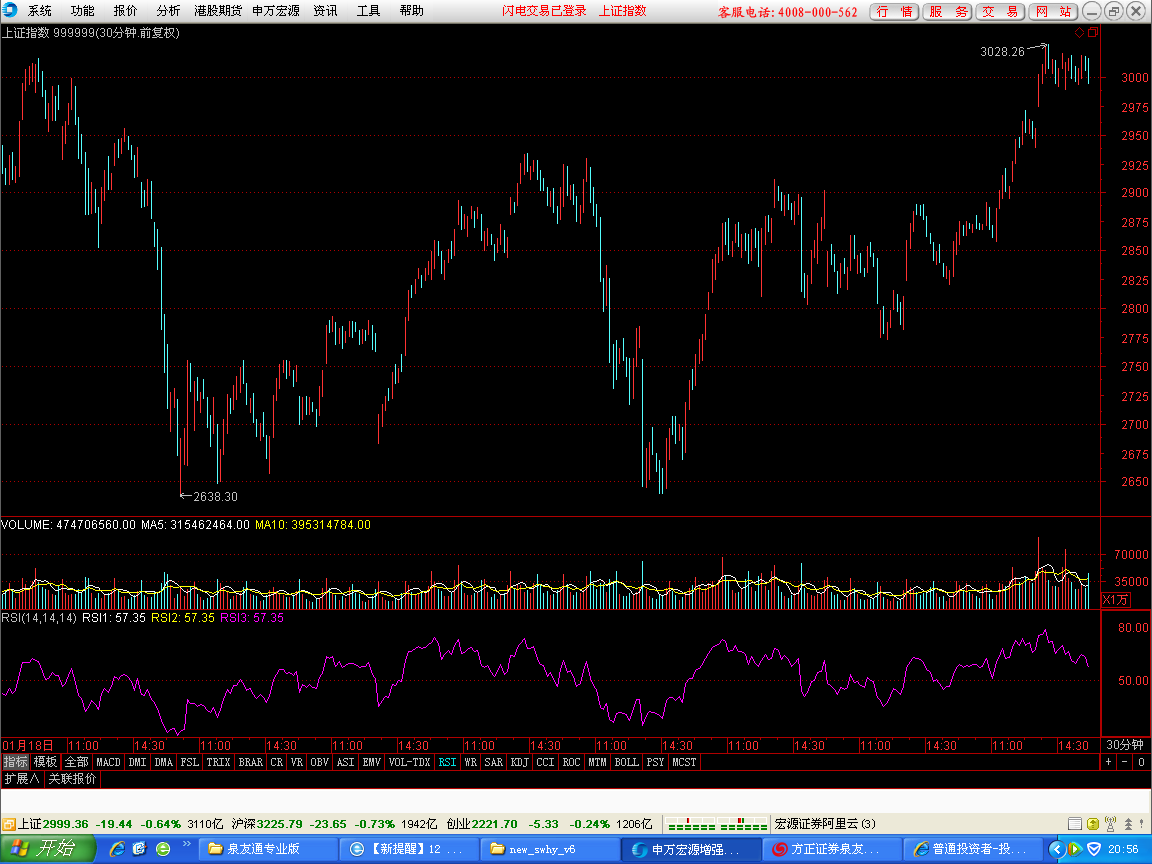Open the 系统 menu
Viewport: 1152px width, 864px height.
pos(40,11)
